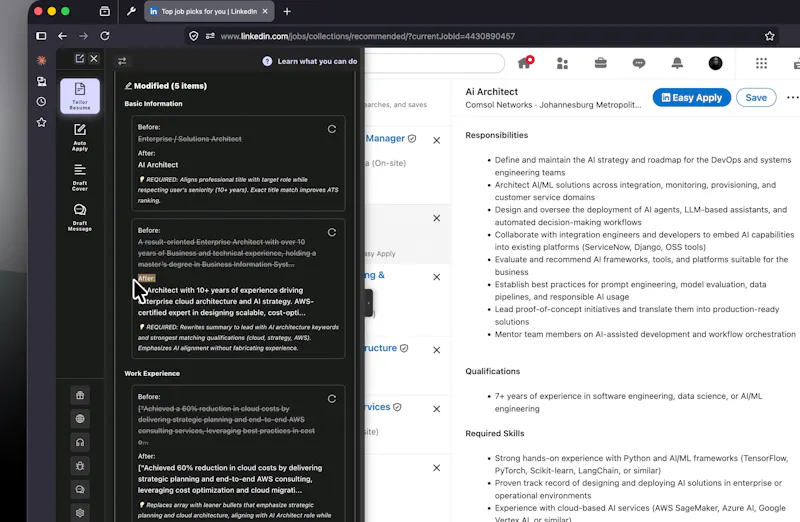
Task: Dismiss the 'rvices' job card
Action: pos(437,409)
